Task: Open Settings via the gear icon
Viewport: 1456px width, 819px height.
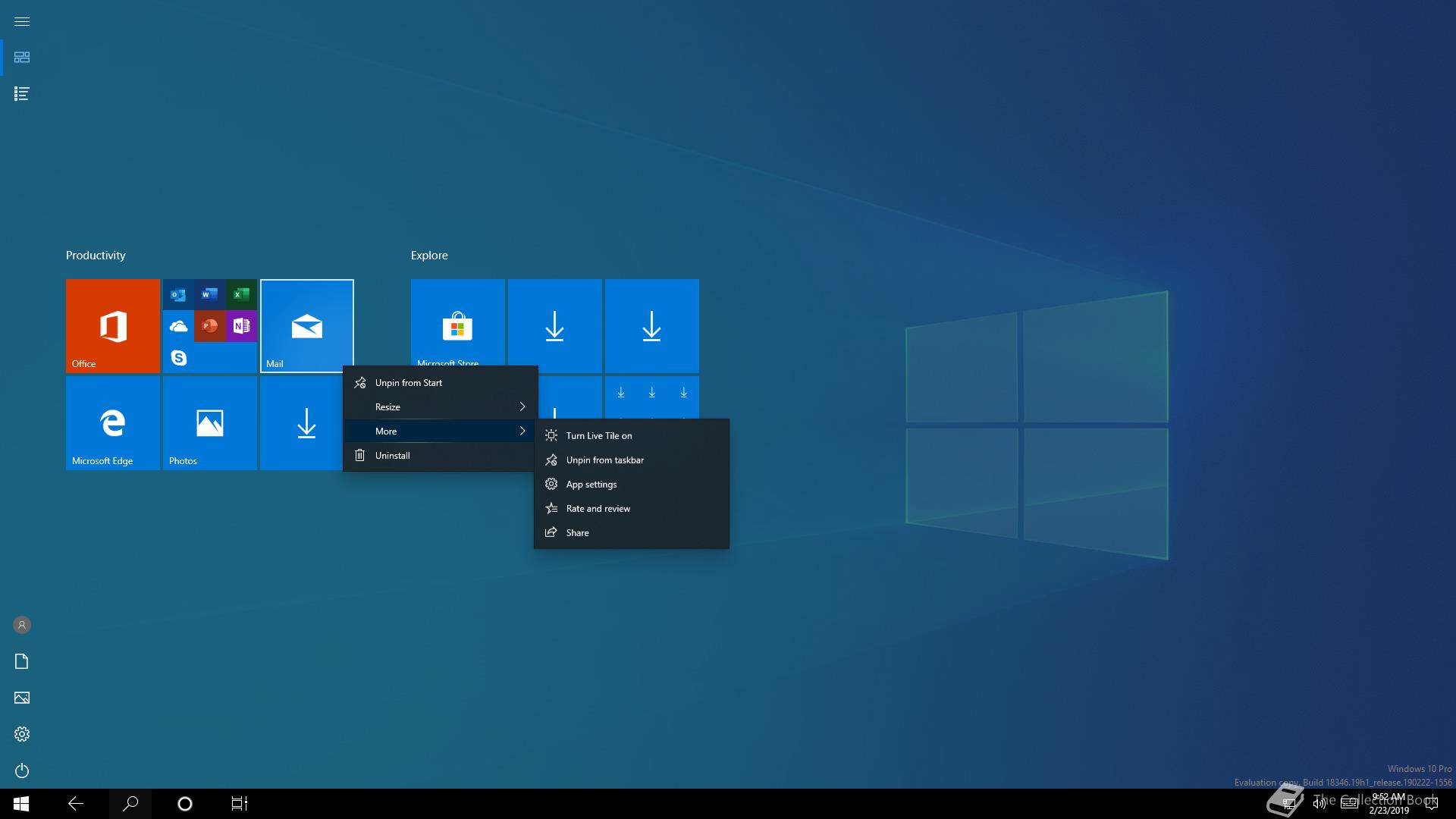Action: point(22,734)
